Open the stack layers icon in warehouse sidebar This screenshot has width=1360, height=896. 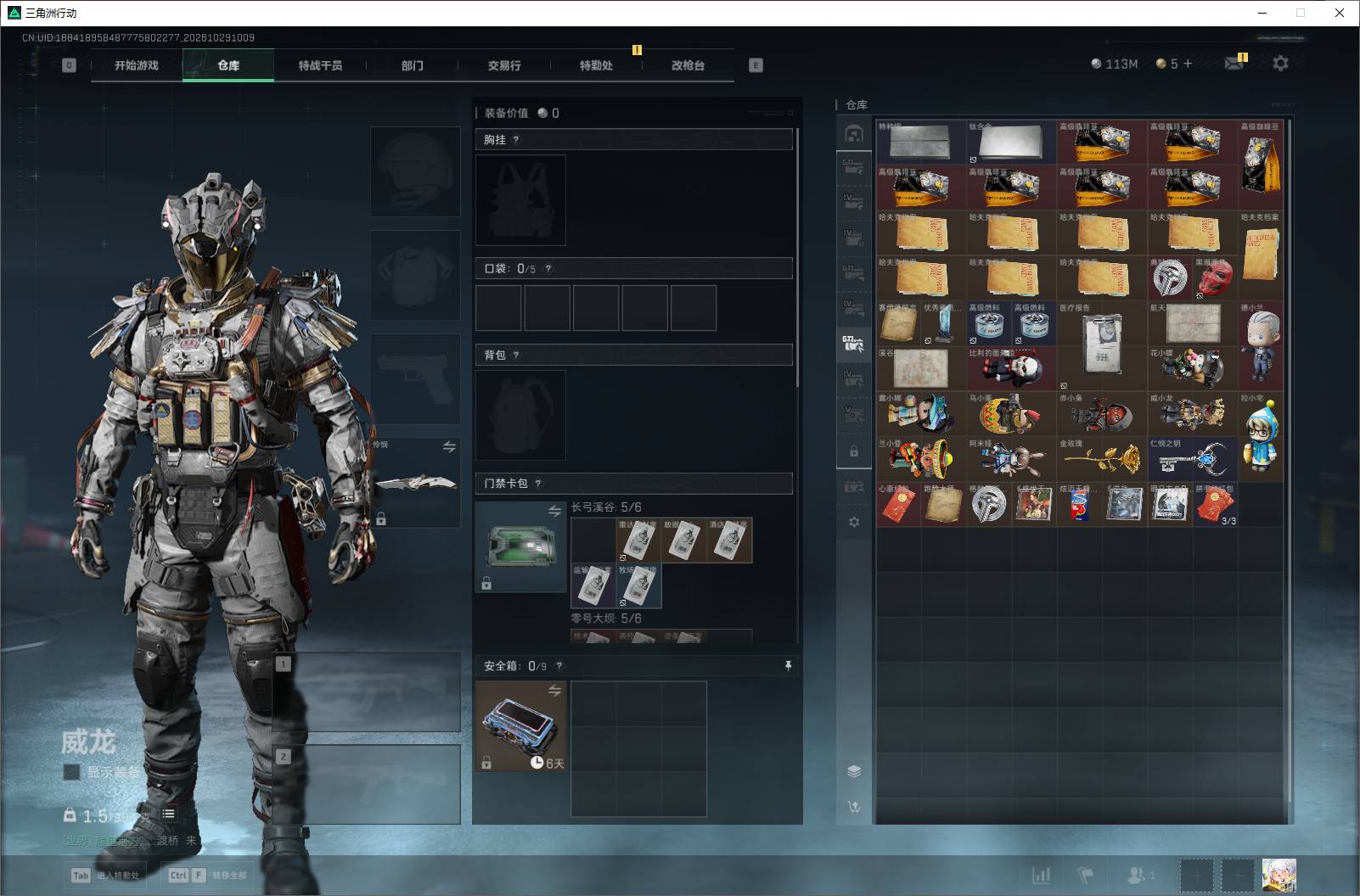(854, 771)
